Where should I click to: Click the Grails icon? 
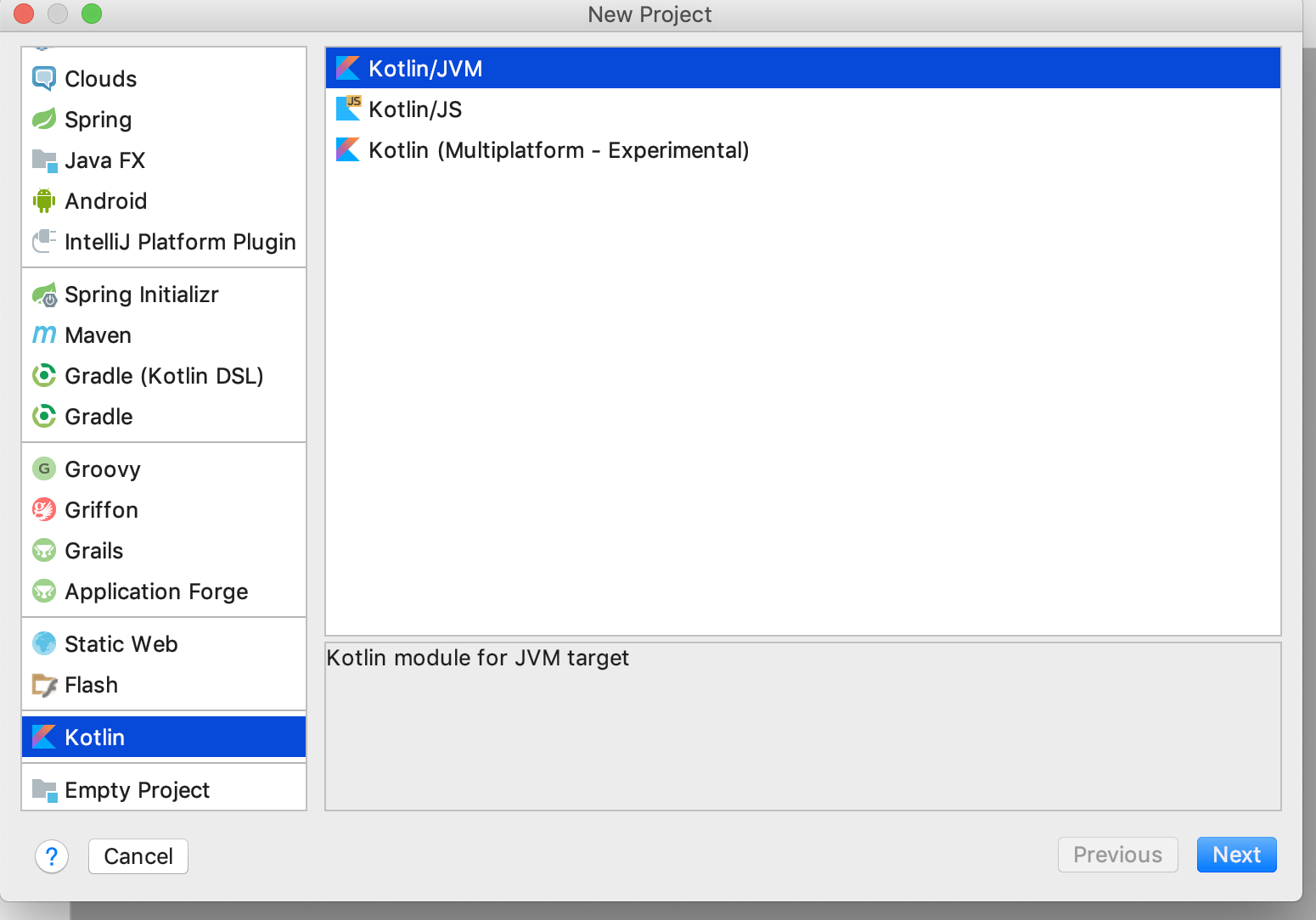click(44, 551)
